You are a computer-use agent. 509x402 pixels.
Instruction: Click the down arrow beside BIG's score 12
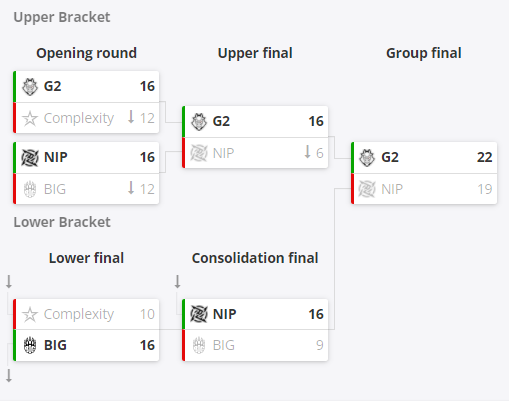(x=131, y=188)
